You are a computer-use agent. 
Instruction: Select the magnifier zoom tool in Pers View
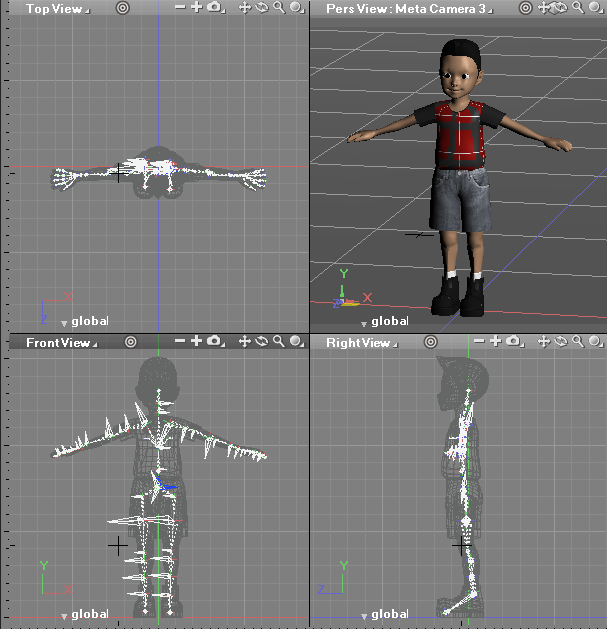[579, 8]
